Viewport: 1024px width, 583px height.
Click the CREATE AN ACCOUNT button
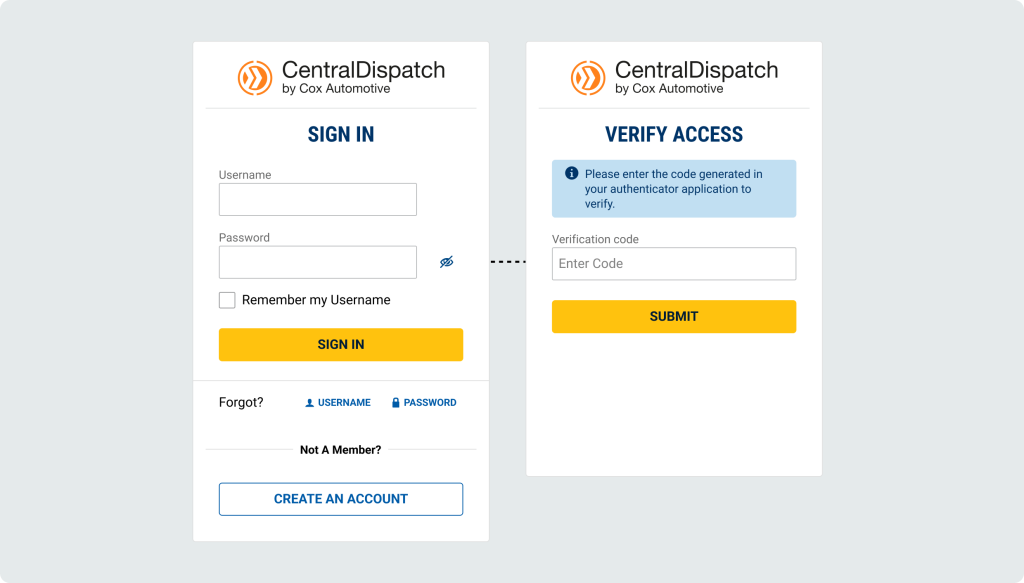coord(340,499)
